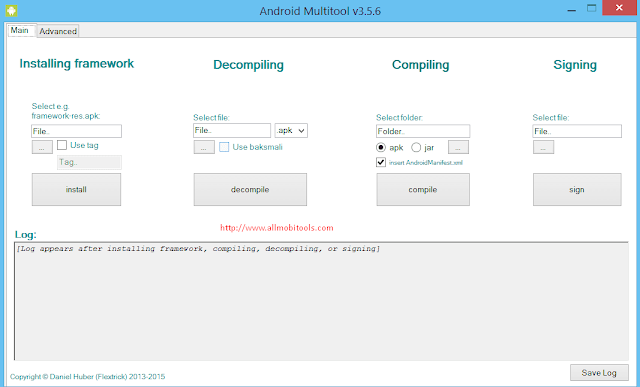This screenshot has width=640, height=387.
Task: Select the jar radio button
Action: click(416, 147)
